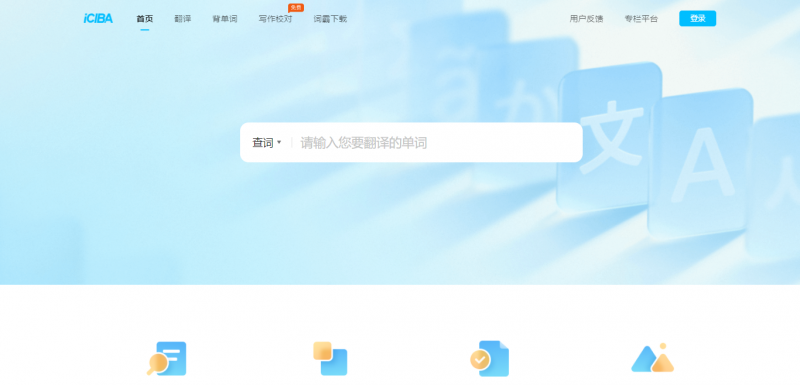The width and height of the screenshot is (800, 385).
Task: Visit the 专栏平台 link
Action: [x=641, y=19]
